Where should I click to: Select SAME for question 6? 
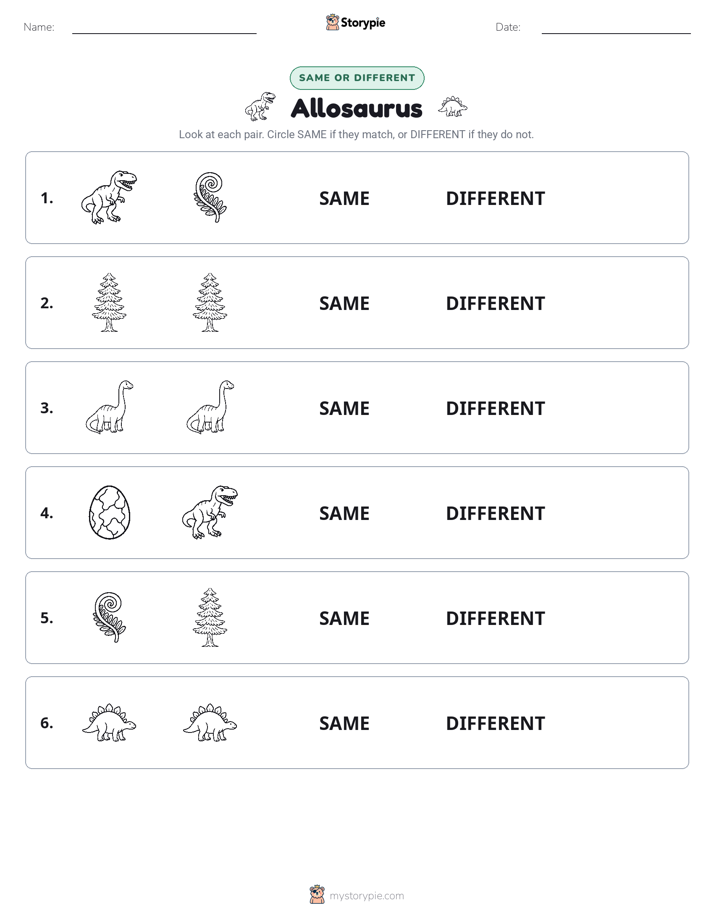click(345, 723)
